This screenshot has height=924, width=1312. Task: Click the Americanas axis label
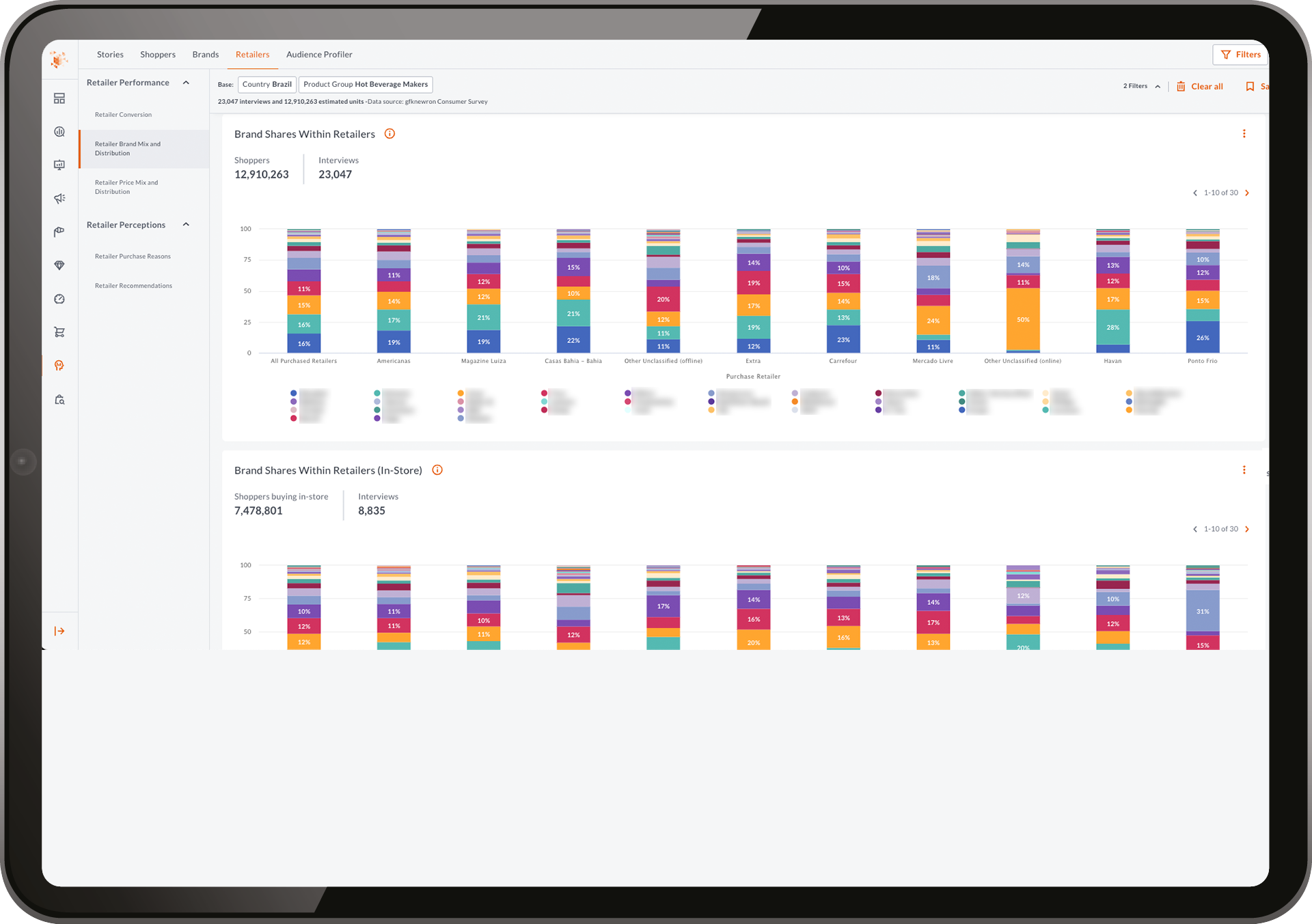click(x=394, y=361)
